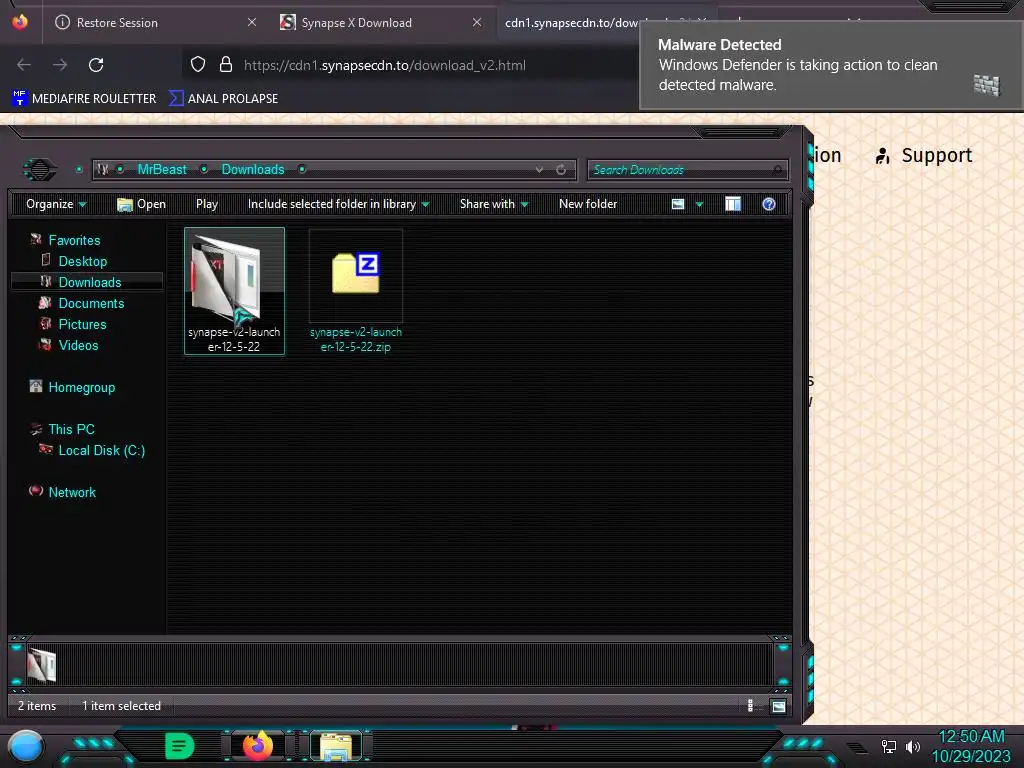The image size is (1024, 768).
Task: Click the Firefox logo in tab bar
Action: 20,22
